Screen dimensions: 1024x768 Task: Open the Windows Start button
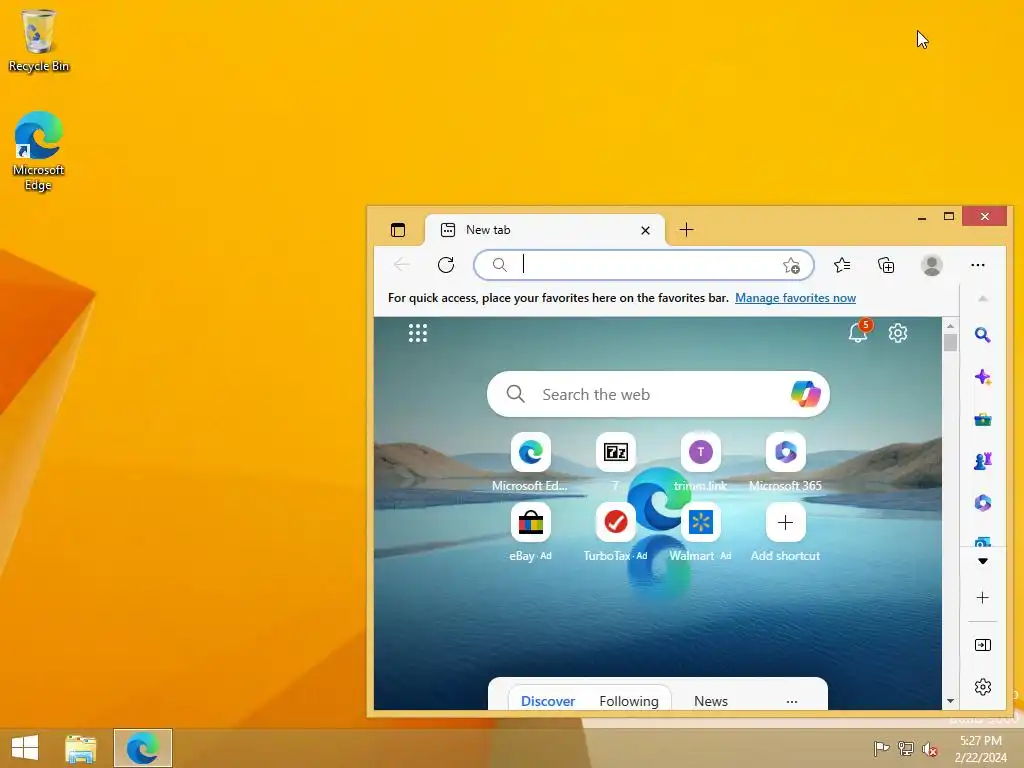(x=25, y=748)
